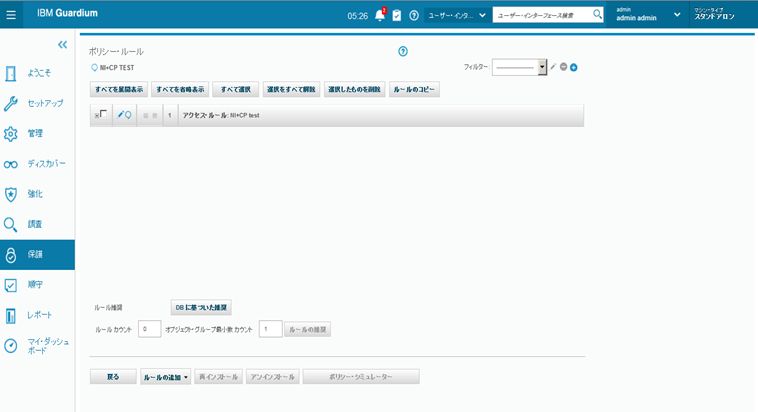Click the ルールのコピー button

coord(414,89)
